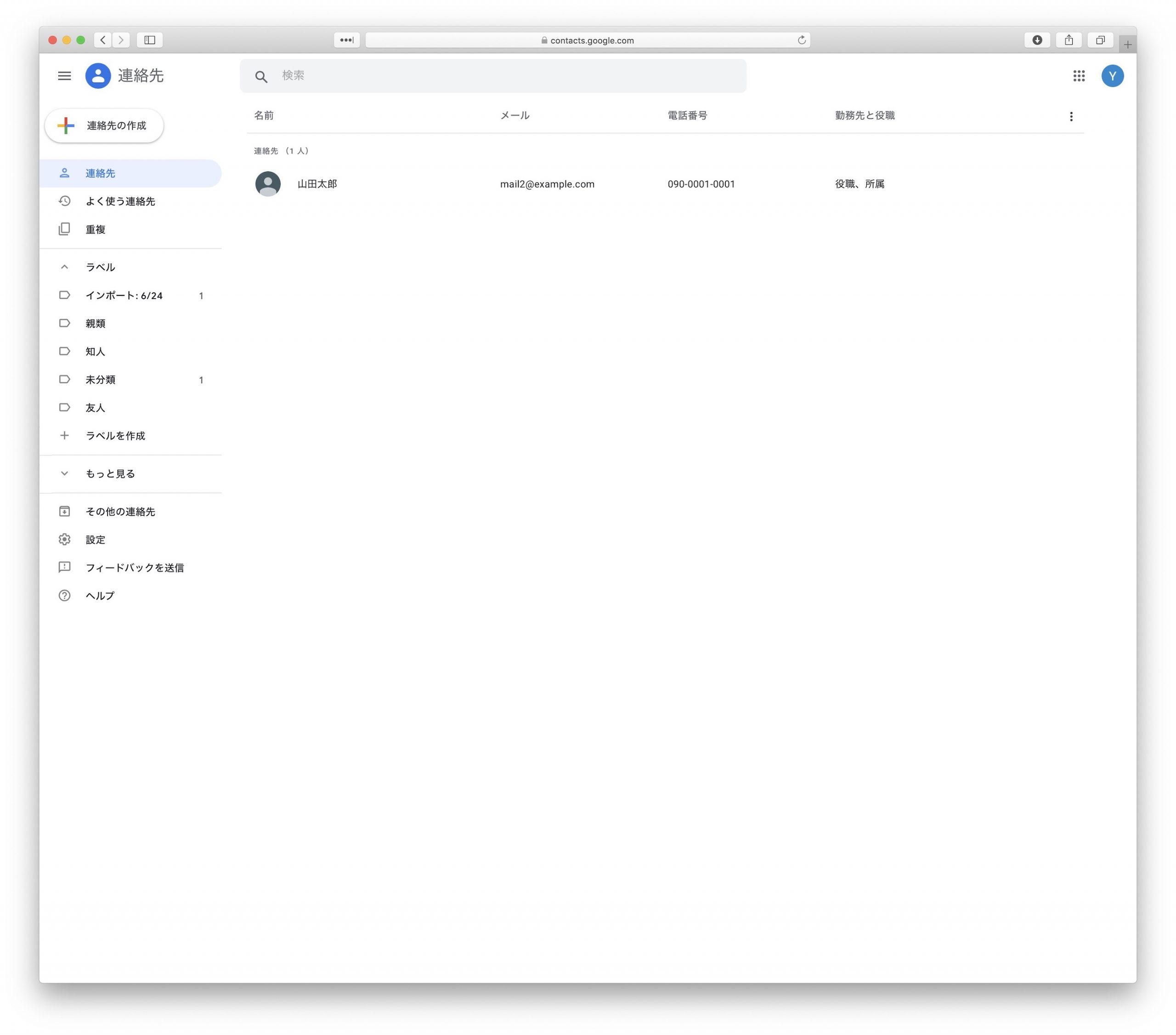Viewport: 1176px width, 1035px height.
Task: Open Help (ヘルプ) from the sidebar
Action: [x=100, y=596]
